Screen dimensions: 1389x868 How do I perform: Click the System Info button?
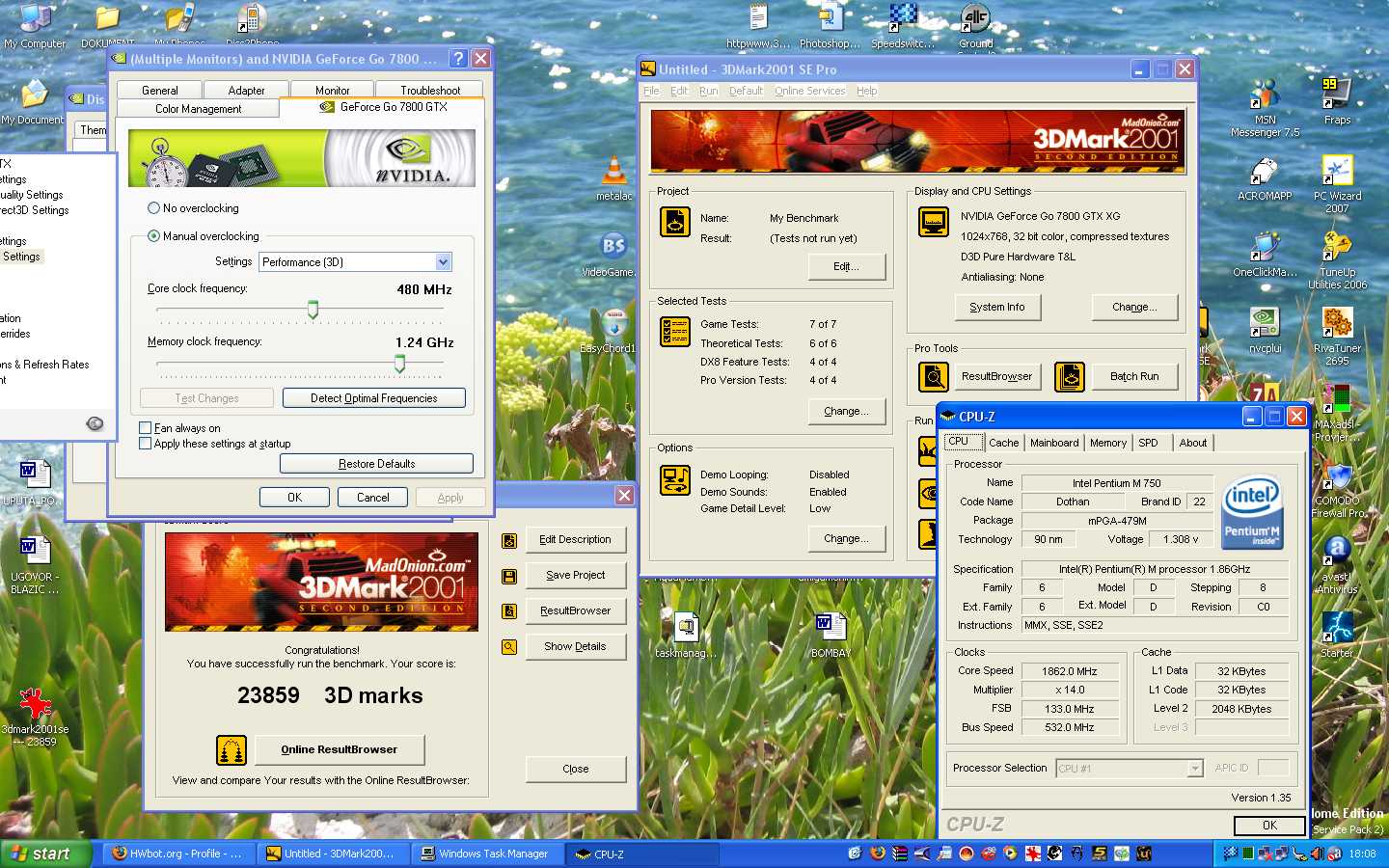(997, 307)
